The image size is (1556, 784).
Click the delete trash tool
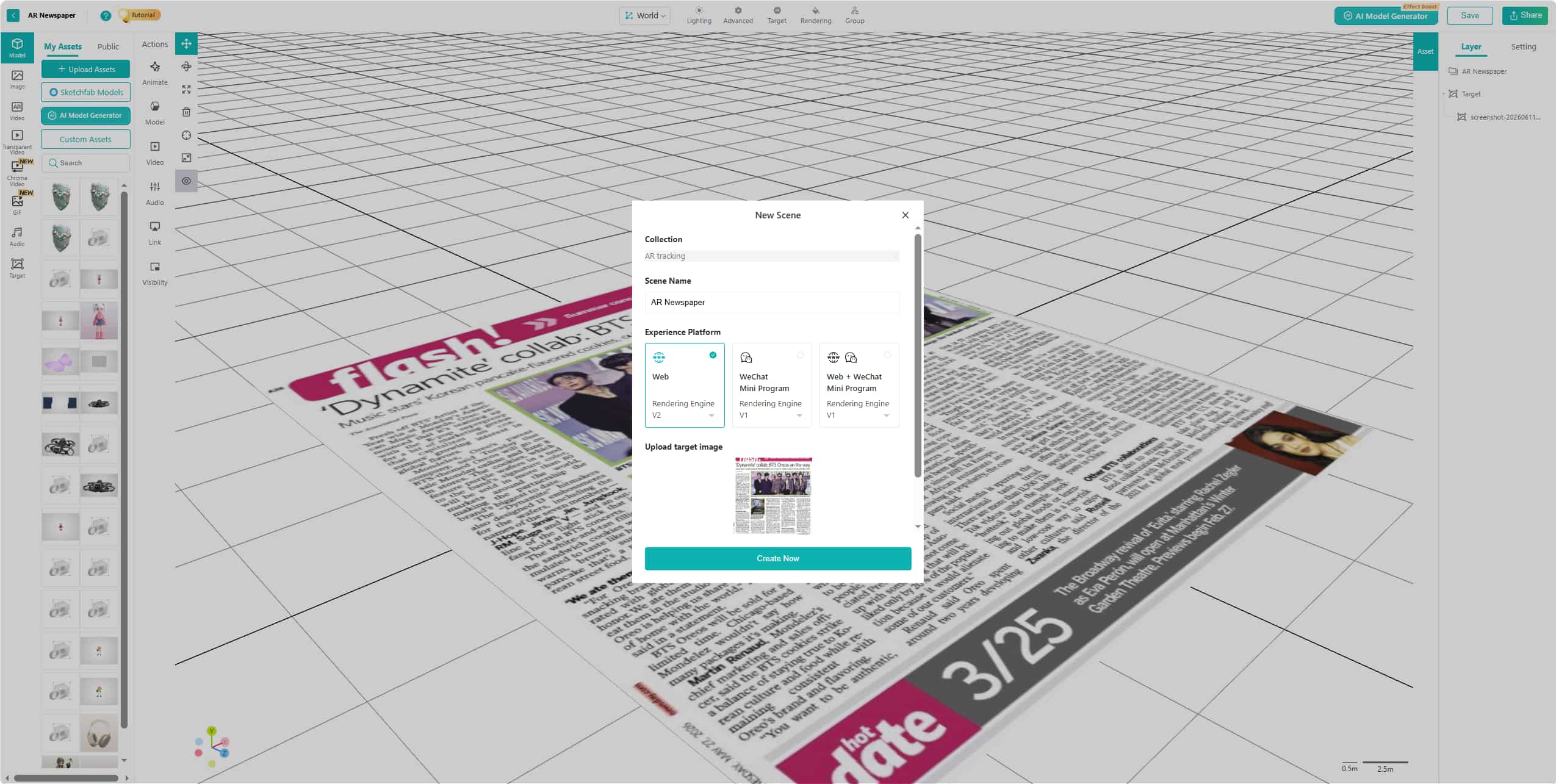pos(186,112)
